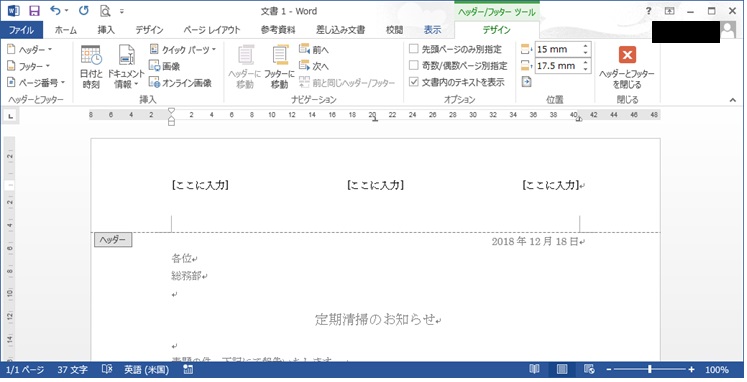The height and width of the screenshot is (382, 747).
Task: Go to next section with 次へ
Action: (x=314, y=66)
